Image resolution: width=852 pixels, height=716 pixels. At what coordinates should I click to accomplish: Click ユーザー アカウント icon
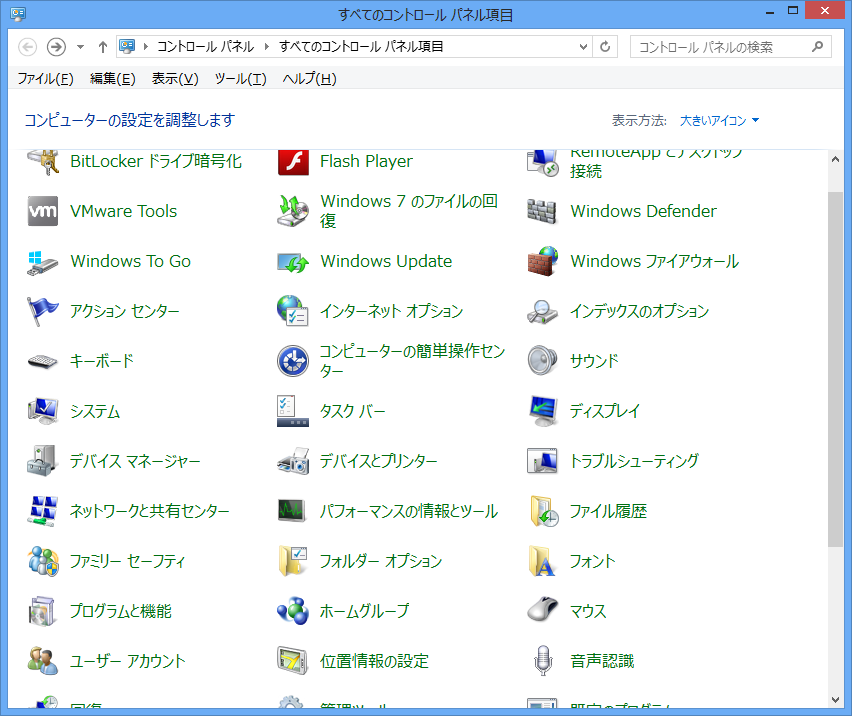coord(43,661)
